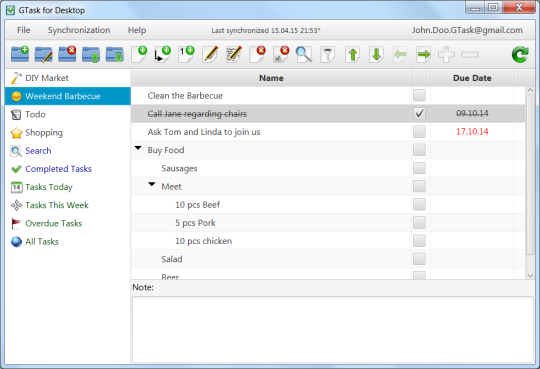Mark 10 pcs chicken as done
540x369 pixels.
[419, 241]
